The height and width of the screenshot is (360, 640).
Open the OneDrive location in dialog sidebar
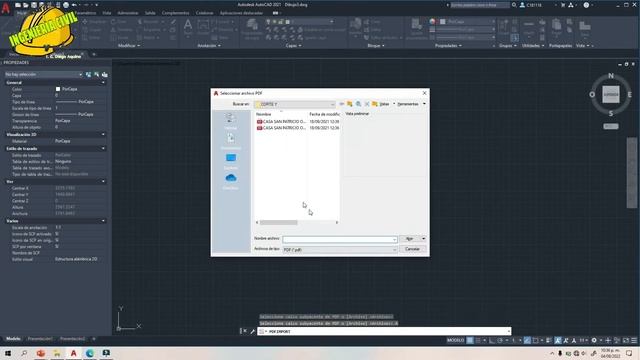click(x=230, y=181)
